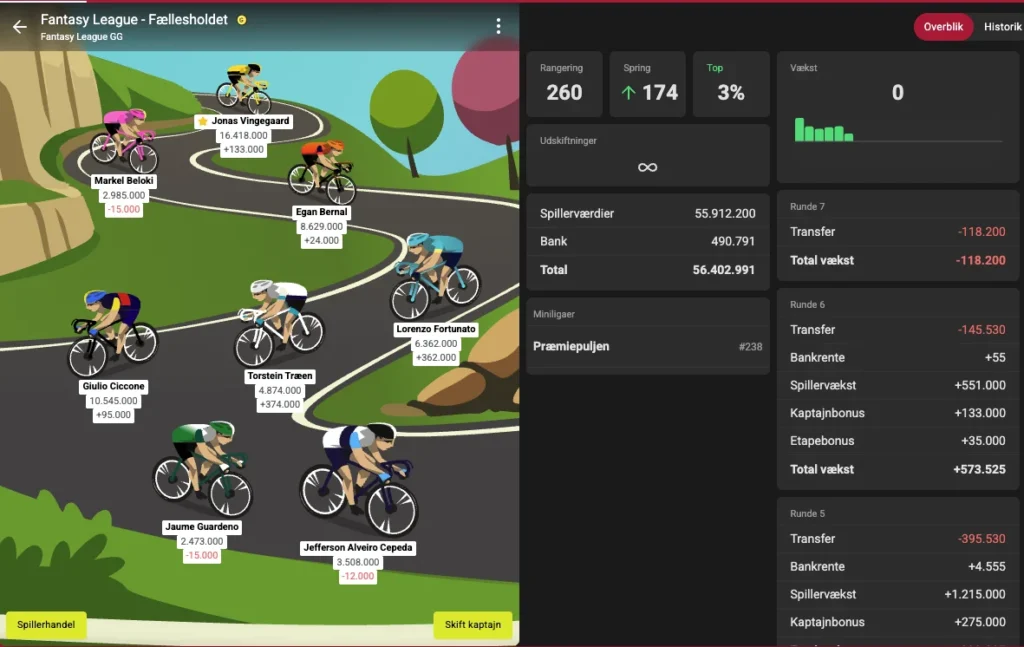Click the +374.000 growth under Træen
The height and width of the screenshot is (647, 1024).
[280, 405]
